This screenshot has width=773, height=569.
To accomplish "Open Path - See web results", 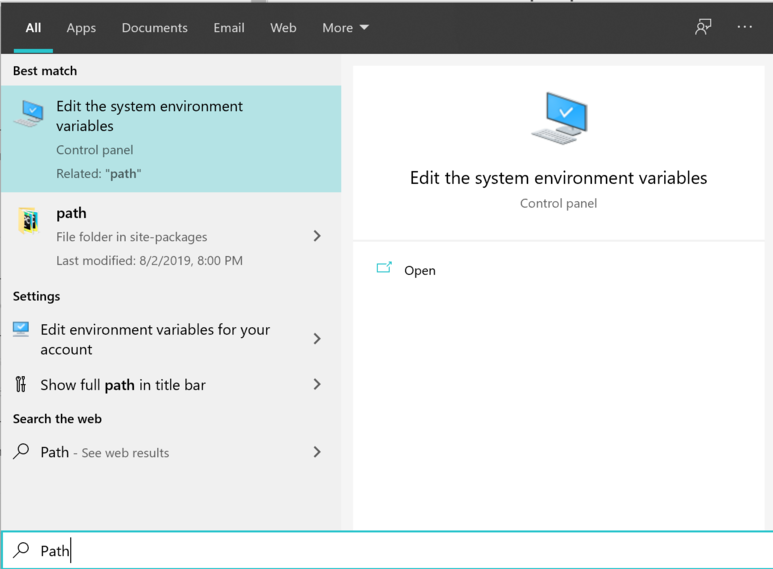I will (x=171, y=452).
